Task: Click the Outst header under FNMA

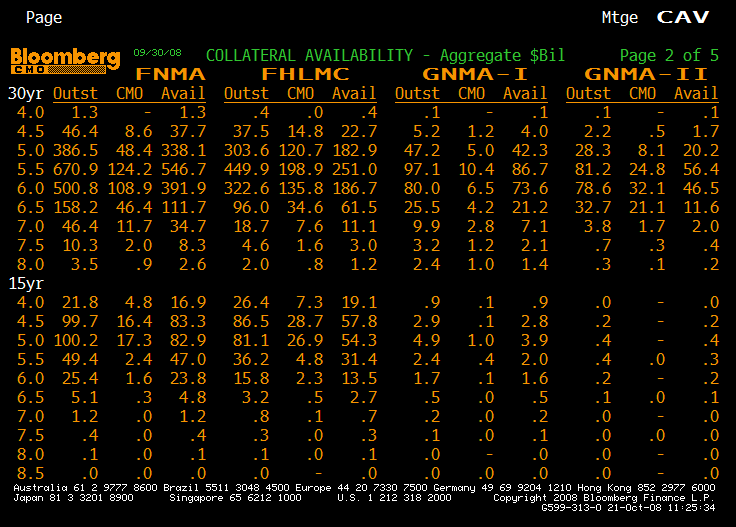Action: point(76,94)
